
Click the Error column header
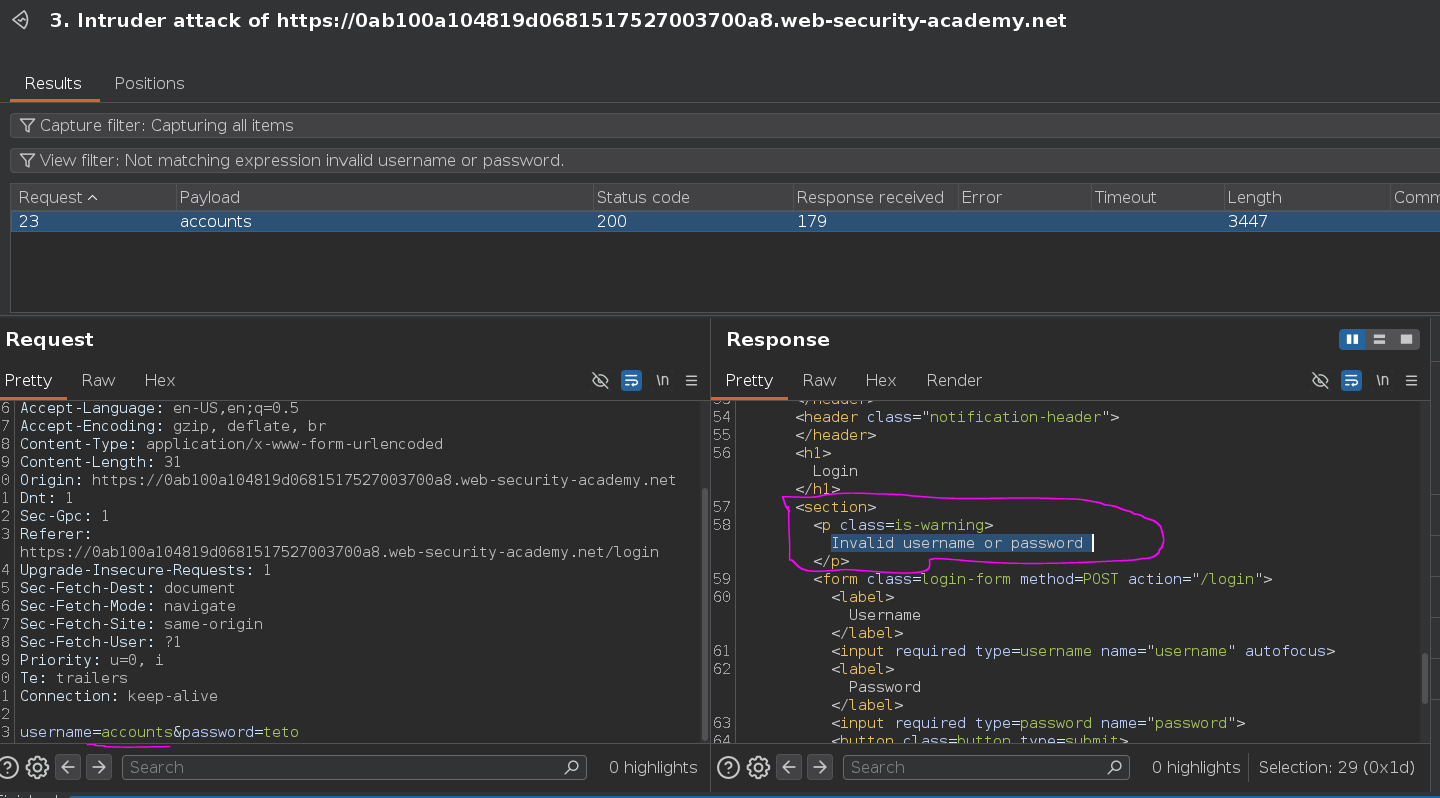1023,197
